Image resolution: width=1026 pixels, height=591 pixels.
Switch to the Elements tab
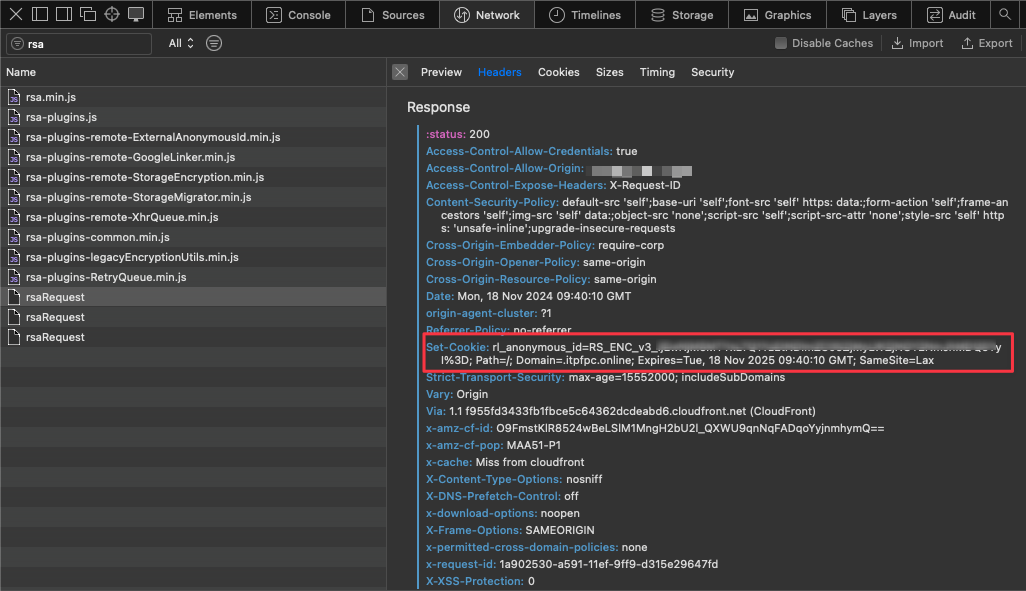[x=202, y=14]
